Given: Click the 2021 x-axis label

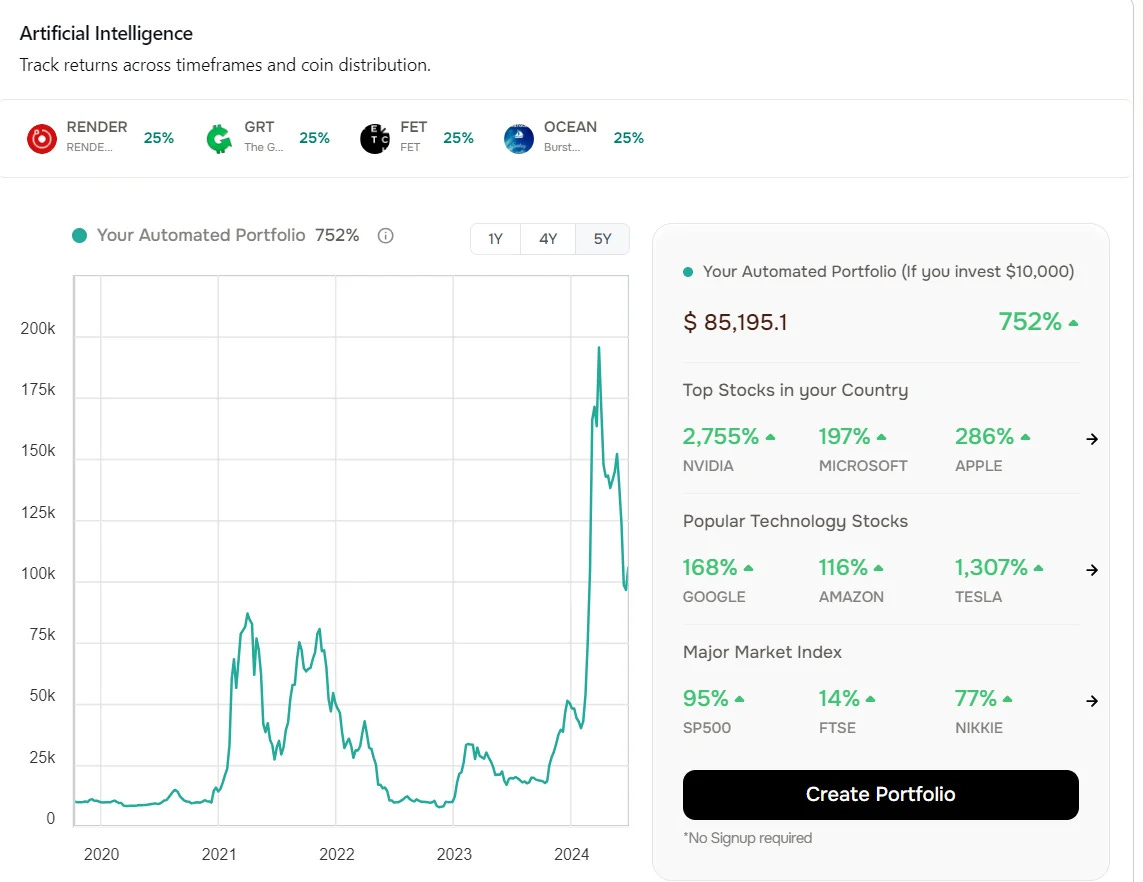Looking at the screenshot, I should [219, 854].
